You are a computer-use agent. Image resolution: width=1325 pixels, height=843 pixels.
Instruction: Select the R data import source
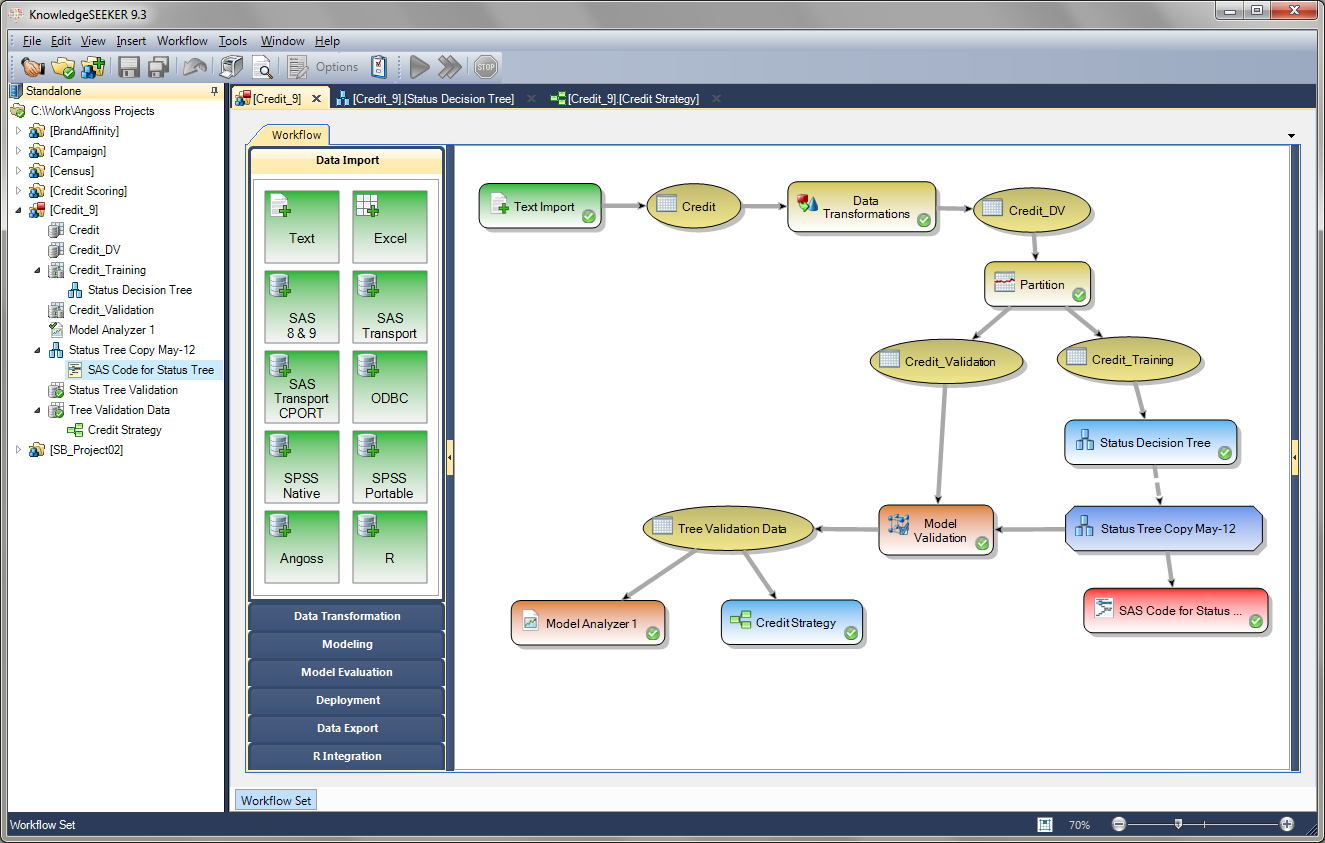tap(389, 546)
